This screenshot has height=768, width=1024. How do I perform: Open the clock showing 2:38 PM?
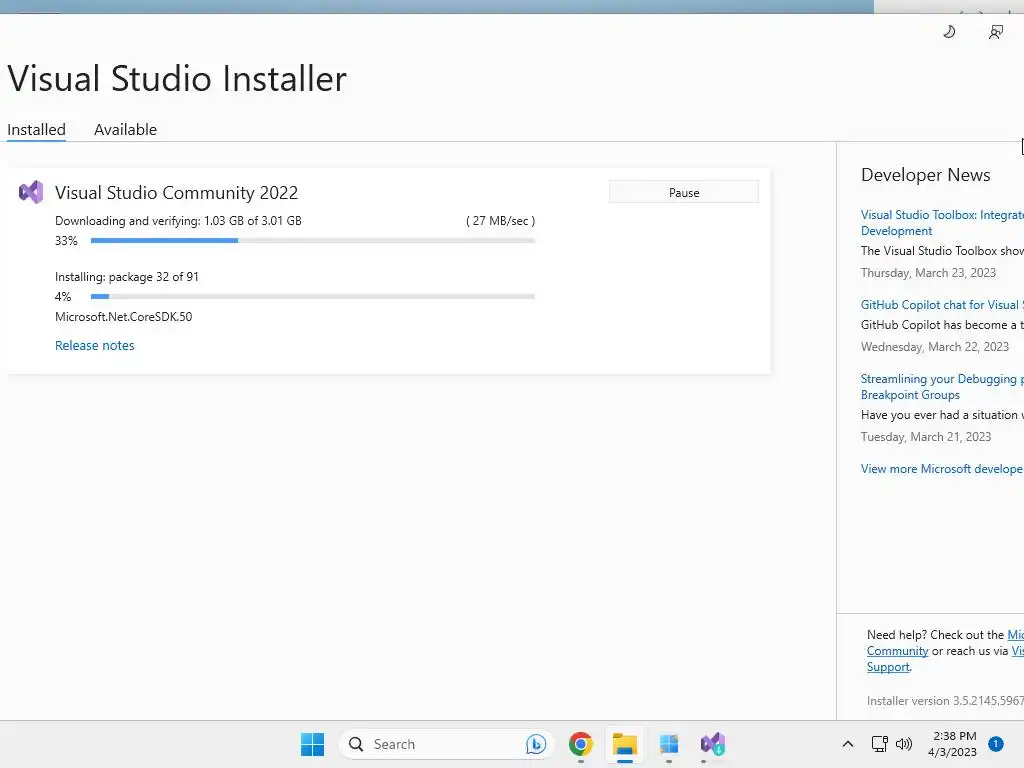click(x=953, y=744)
